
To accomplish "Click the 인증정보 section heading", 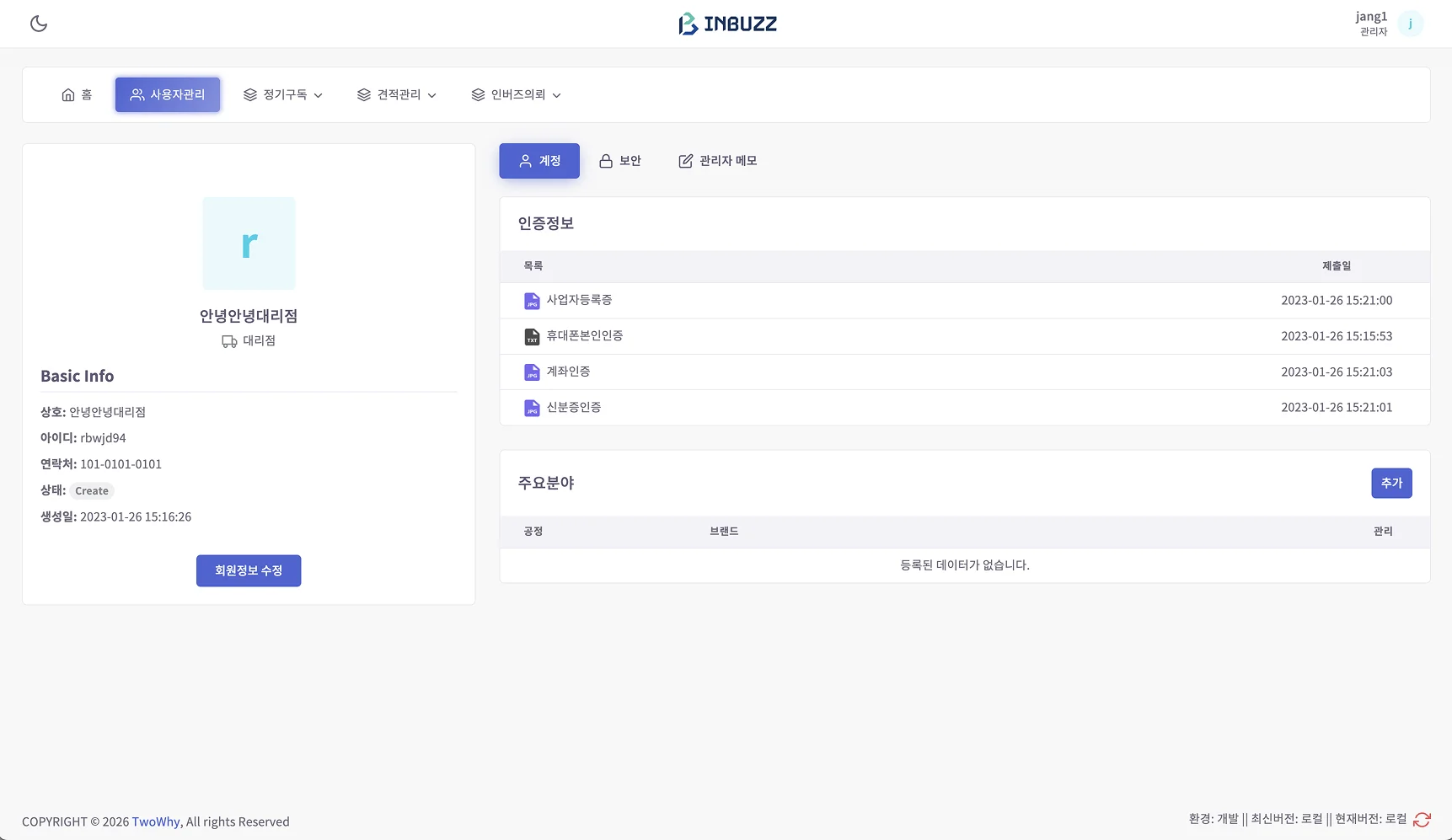I will pos(546,224).
